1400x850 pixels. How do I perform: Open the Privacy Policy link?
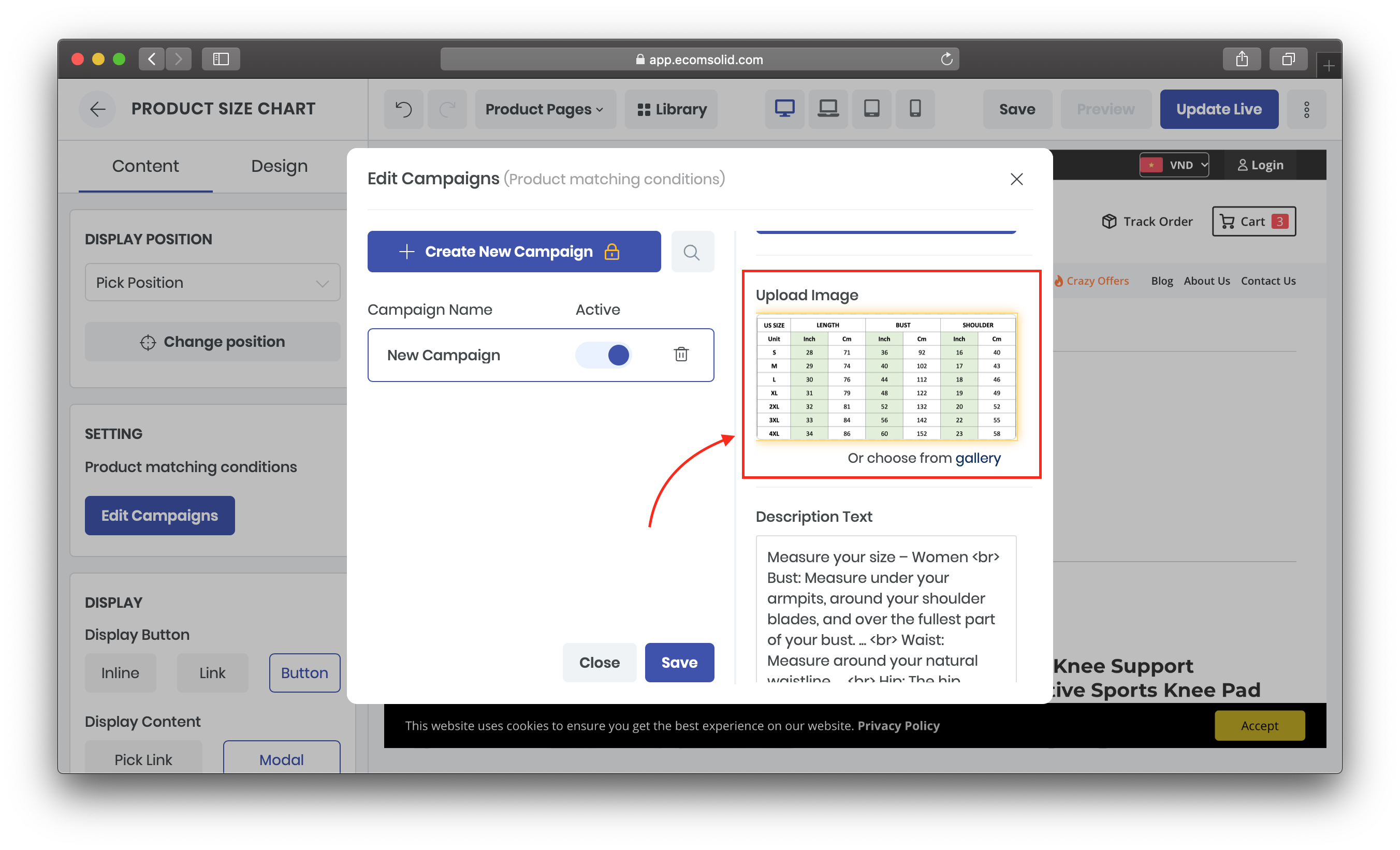(x=898, y=726)
